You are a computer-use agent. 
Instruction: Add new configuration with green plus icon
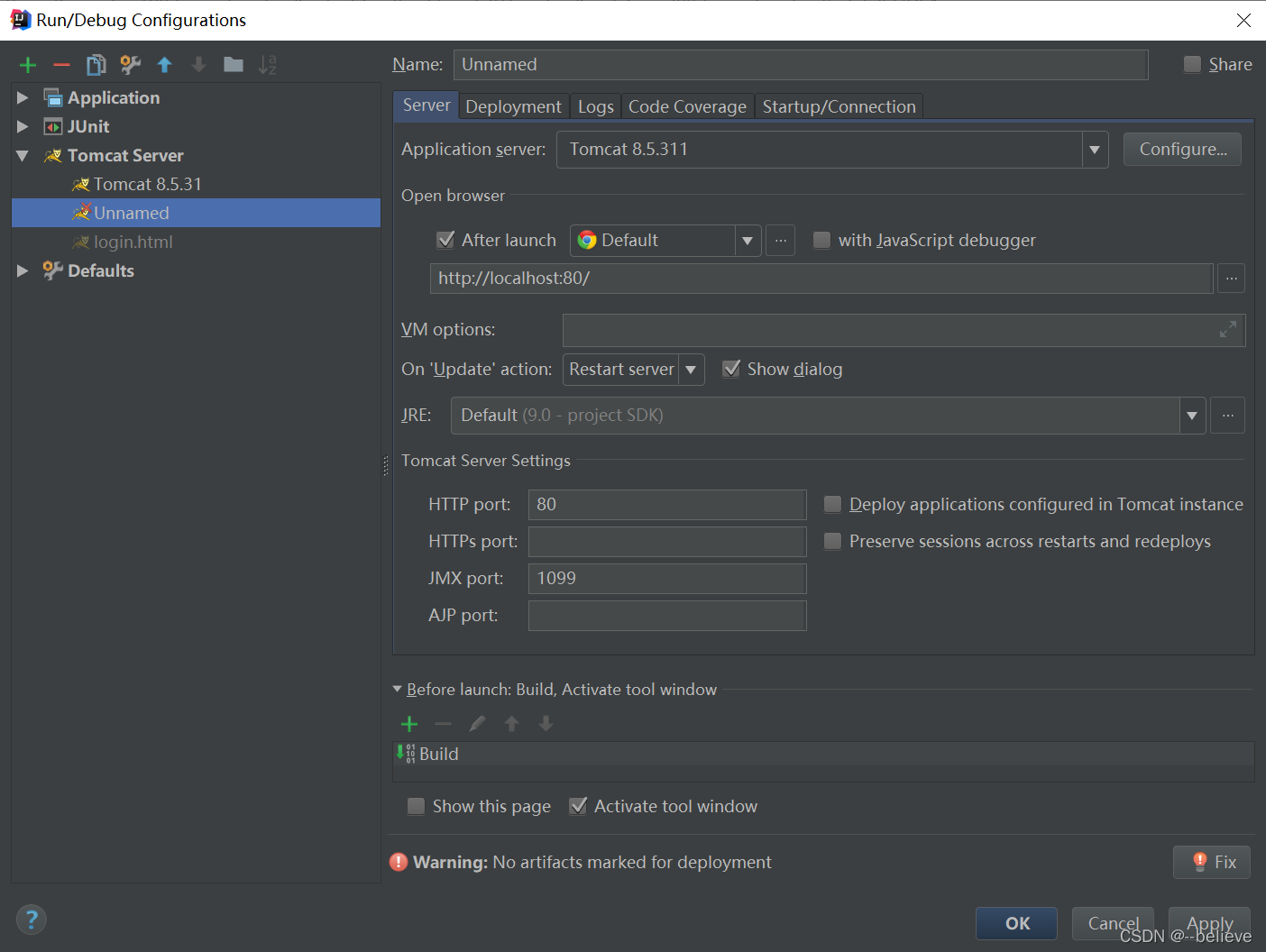tap(28, 65)
